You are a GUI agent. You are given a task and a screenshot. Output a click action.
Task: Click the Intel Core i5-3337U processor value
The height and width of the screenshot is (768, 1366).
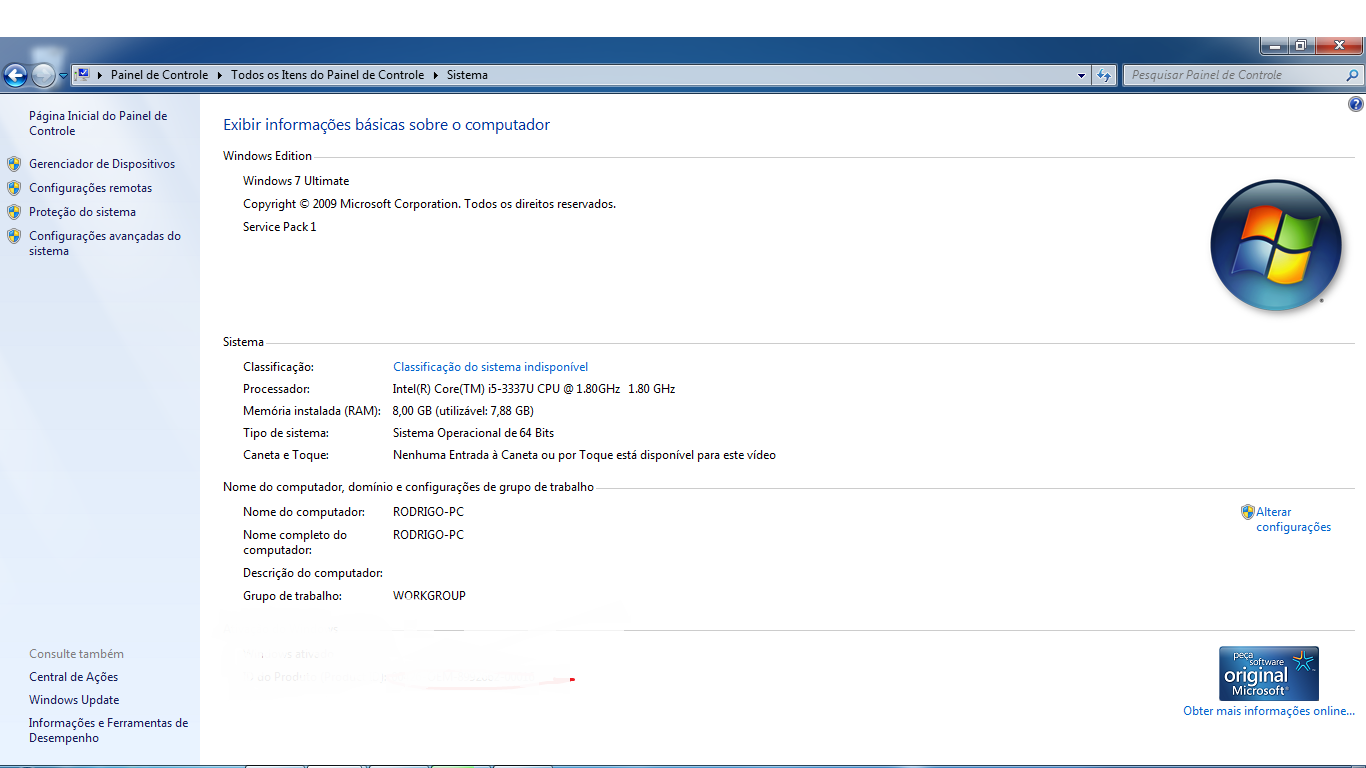click(x=534, y=389)
